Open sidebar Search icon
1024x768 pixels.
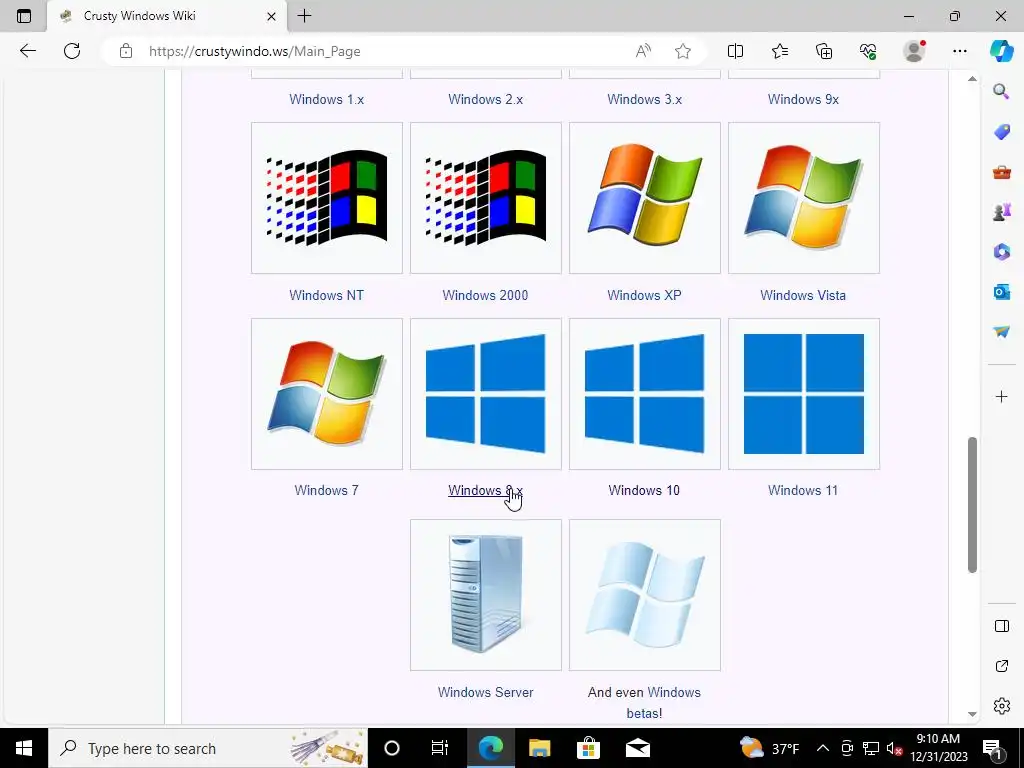[1001, 91]
